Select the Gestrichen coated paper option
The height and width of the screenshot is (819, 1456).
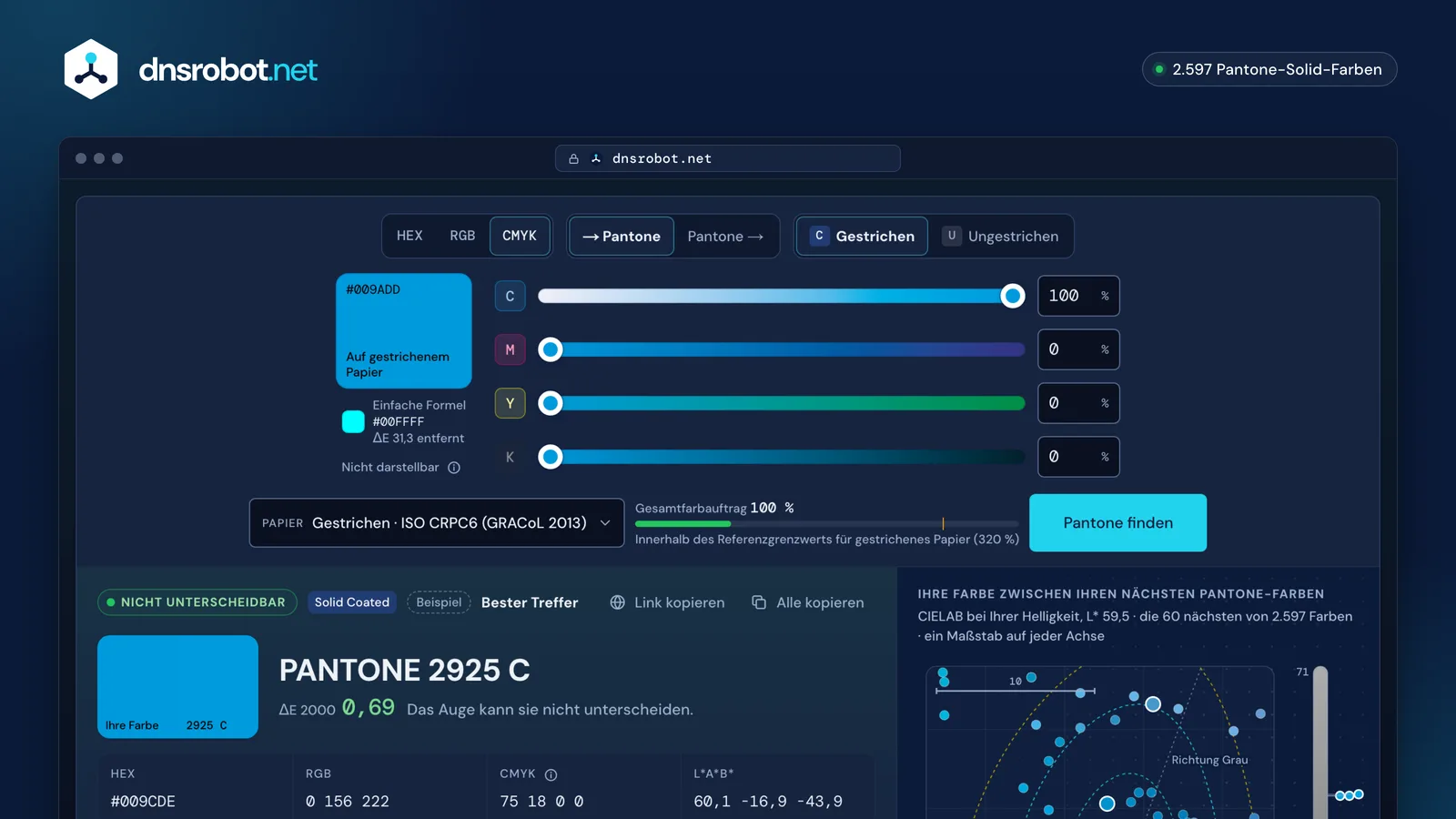863,237
